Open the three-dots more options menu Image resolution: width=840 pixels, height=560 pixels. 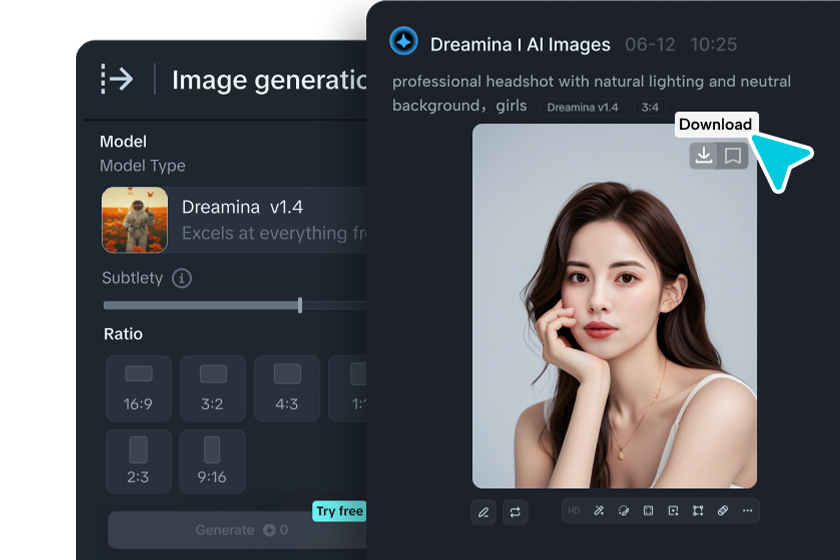(x=747, y=511)
